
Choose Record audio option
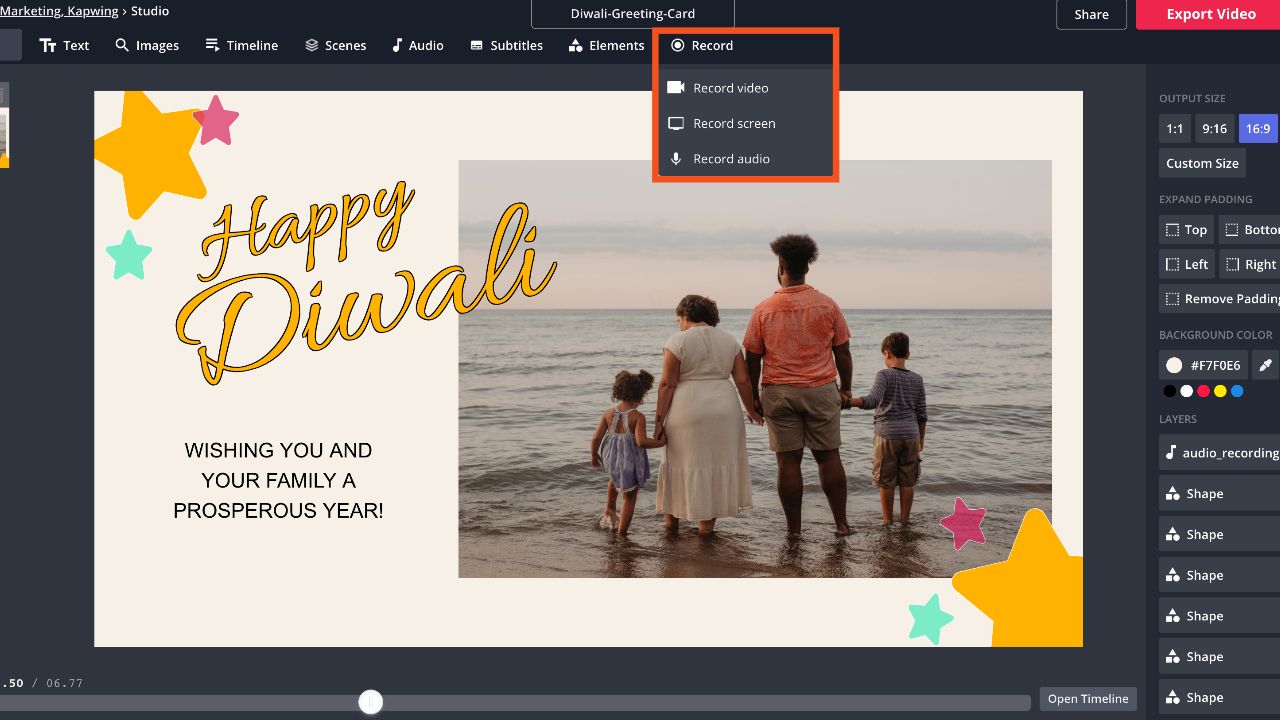731,159
